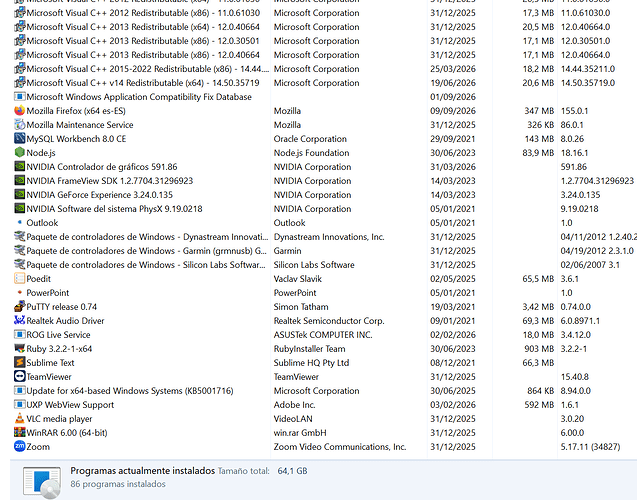
Task: Select the Silicon Labs driver package icon
Action: point(20,264)
